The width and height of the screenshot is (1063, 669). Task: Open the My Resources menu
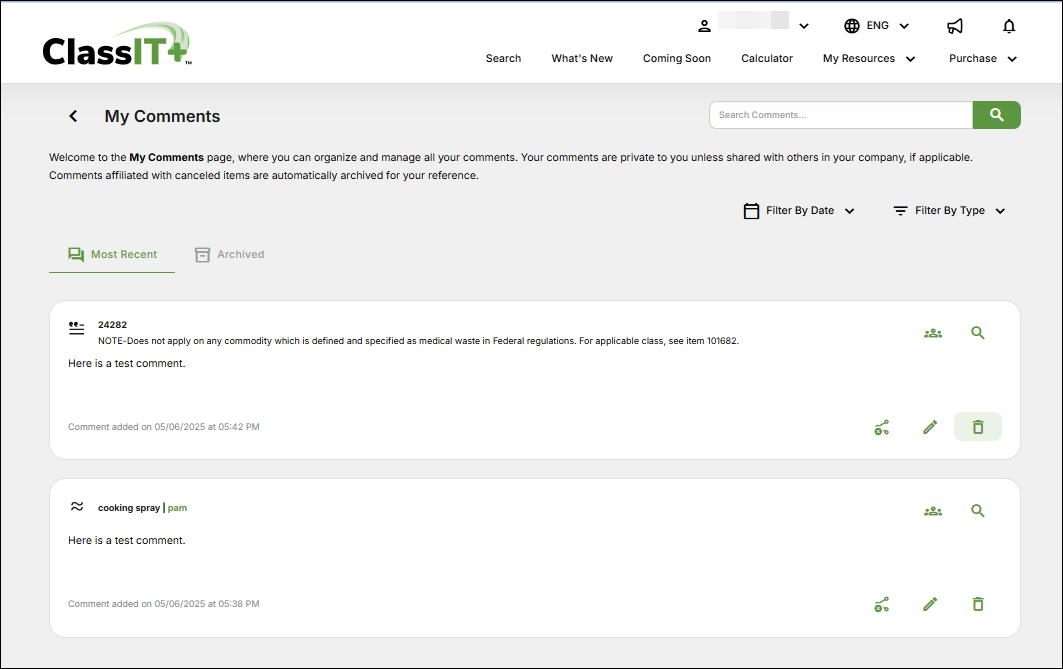(x=868, y=59)
